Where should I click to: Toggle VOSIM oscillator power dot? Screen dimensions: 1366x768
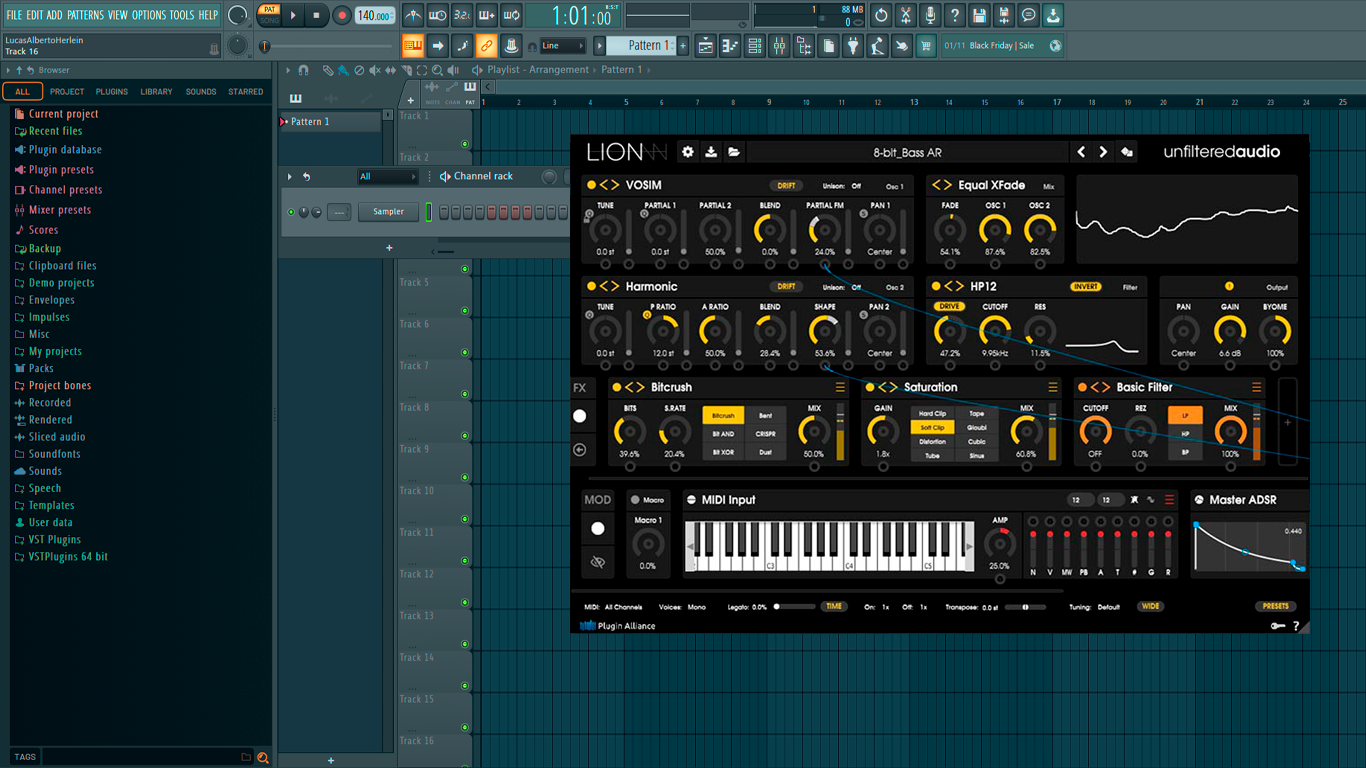click(591, 185)
